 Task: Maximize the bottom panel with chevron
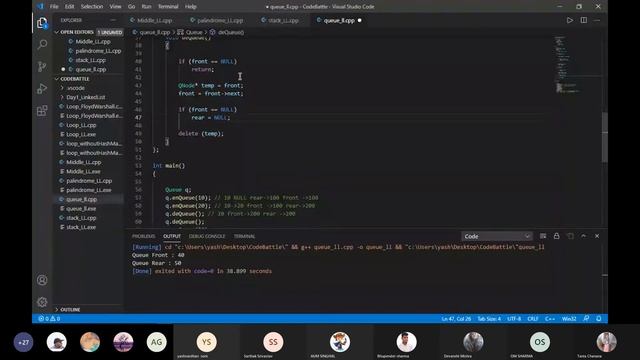tap(584, 236)
